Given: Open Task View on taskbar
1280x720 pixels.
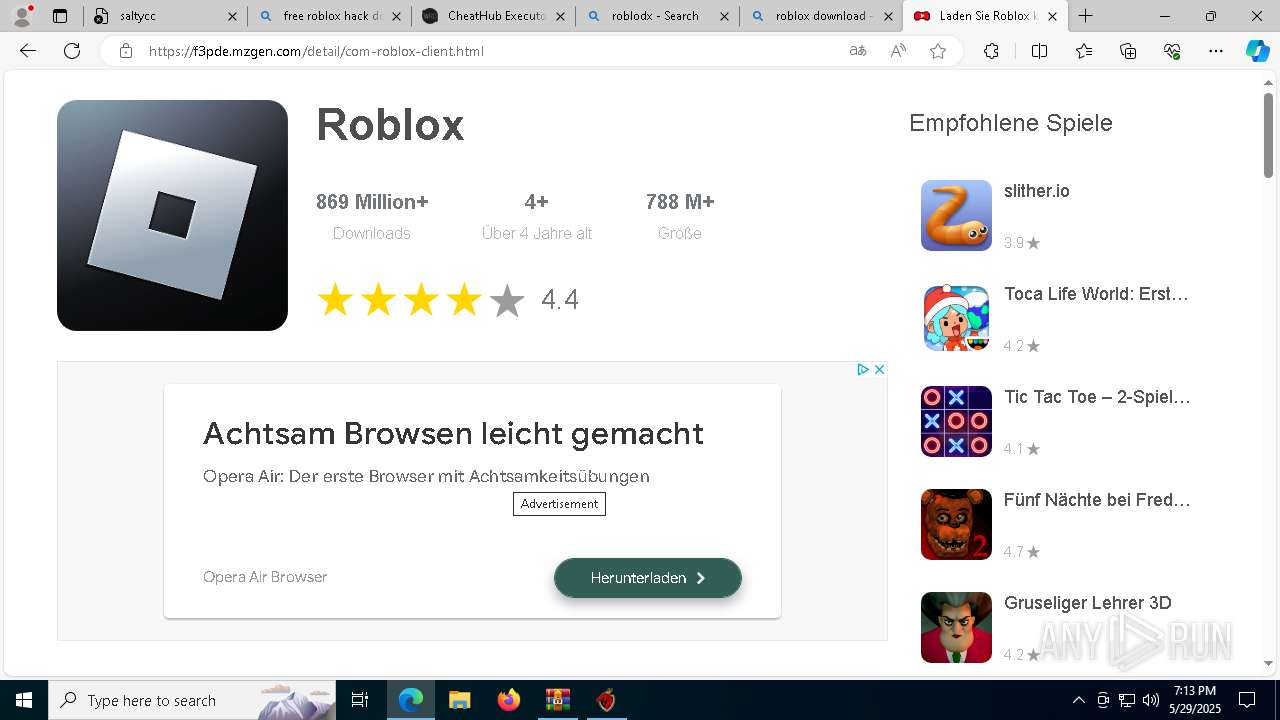Looking at the screenshot, I should click(360, 700).
